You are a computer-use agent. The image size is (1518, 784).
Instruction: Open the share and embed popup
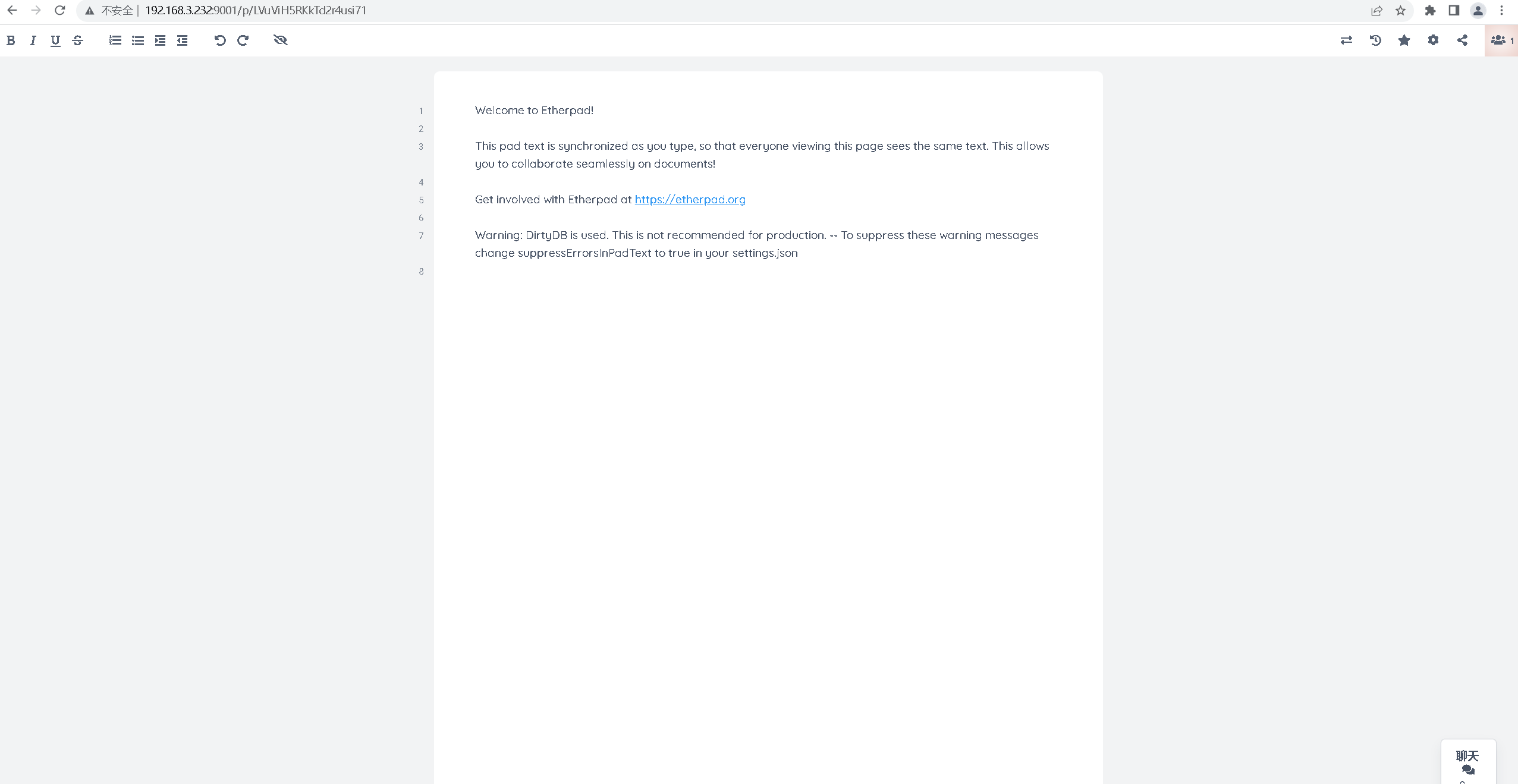pos(1462,40)
